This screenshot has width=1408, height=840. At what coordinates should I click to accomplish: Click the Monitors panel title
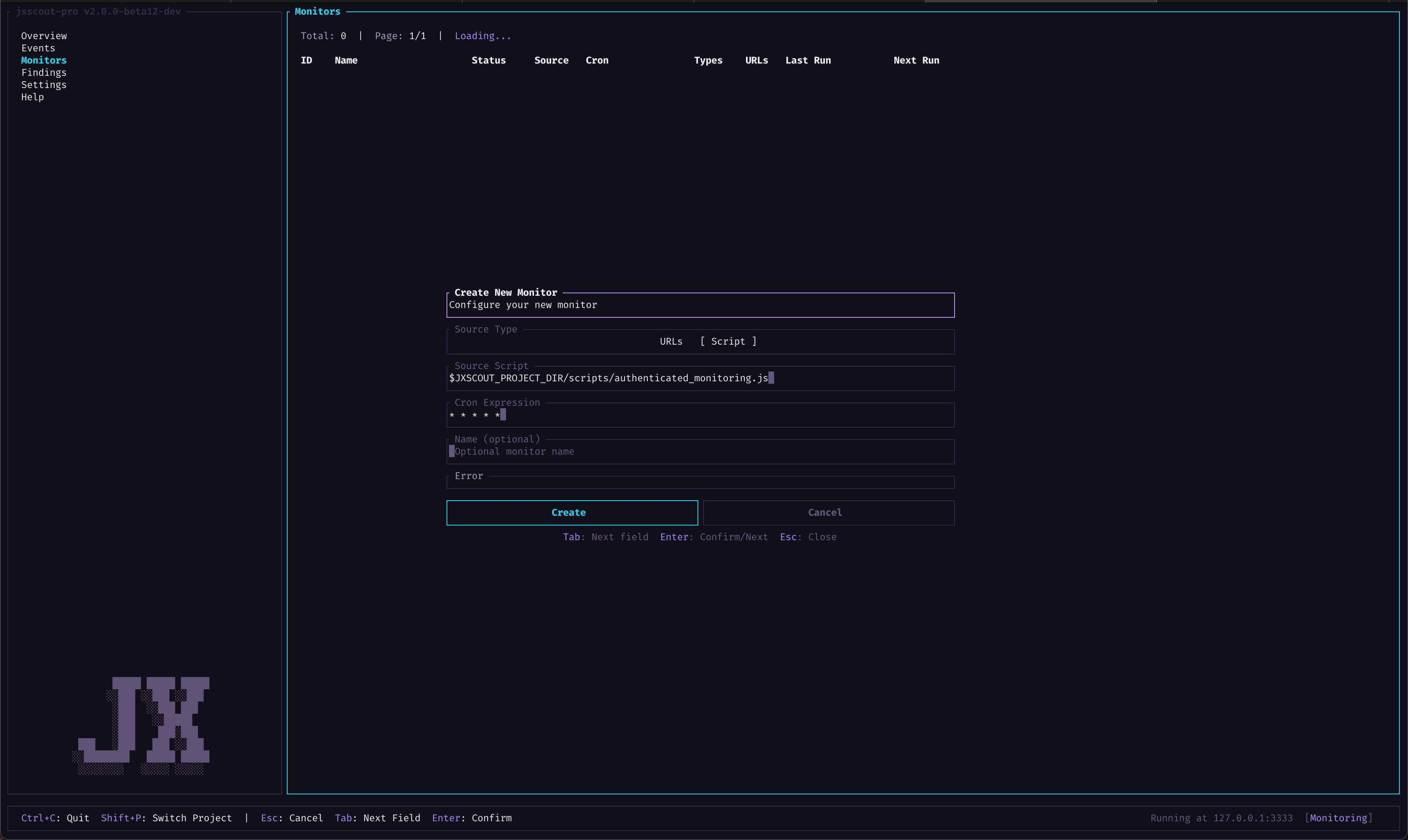[x=317, y=11]
